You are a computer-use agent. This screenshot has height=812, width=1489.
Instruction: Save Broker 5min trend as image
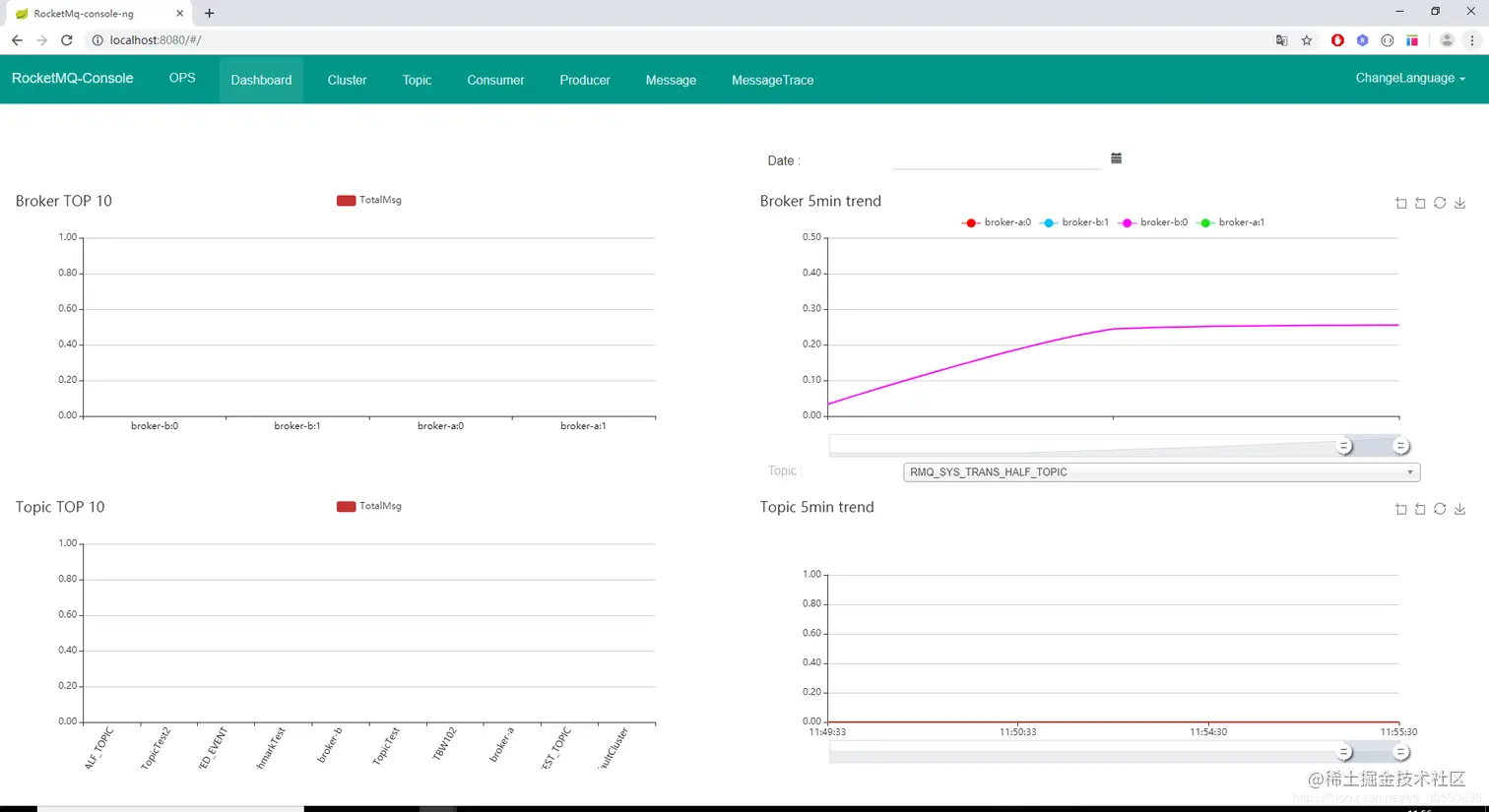(x=1460, y=203)
